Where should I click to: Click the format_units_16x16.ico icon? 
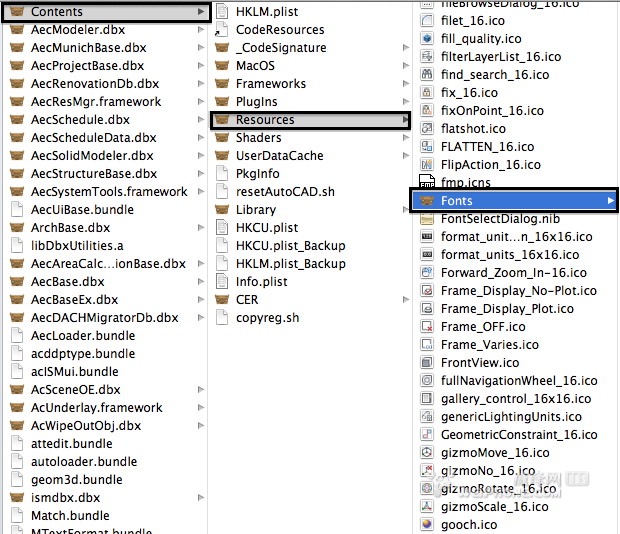(427, 255)
